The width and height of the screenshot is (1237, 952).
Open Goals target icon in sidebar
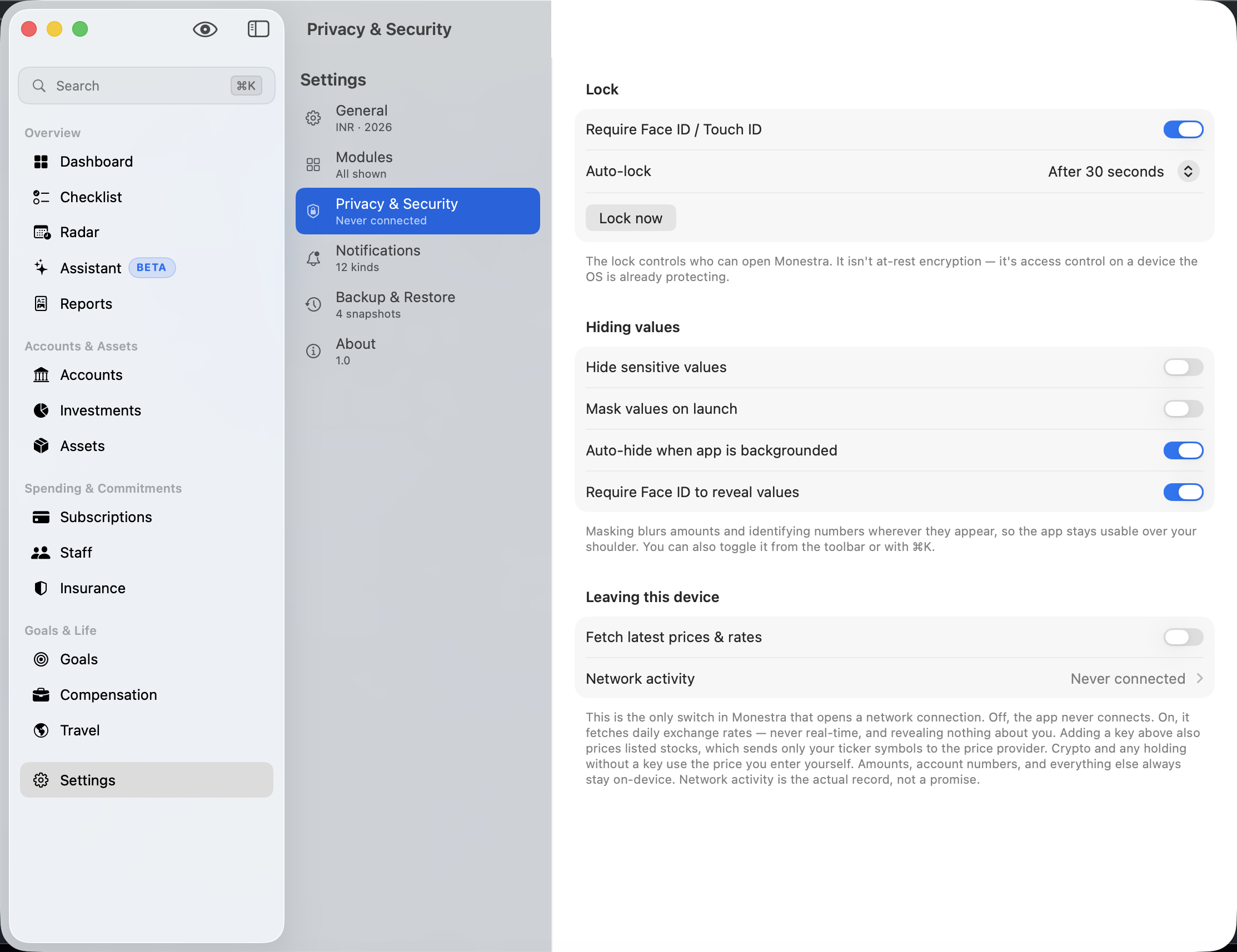point(41,659)
